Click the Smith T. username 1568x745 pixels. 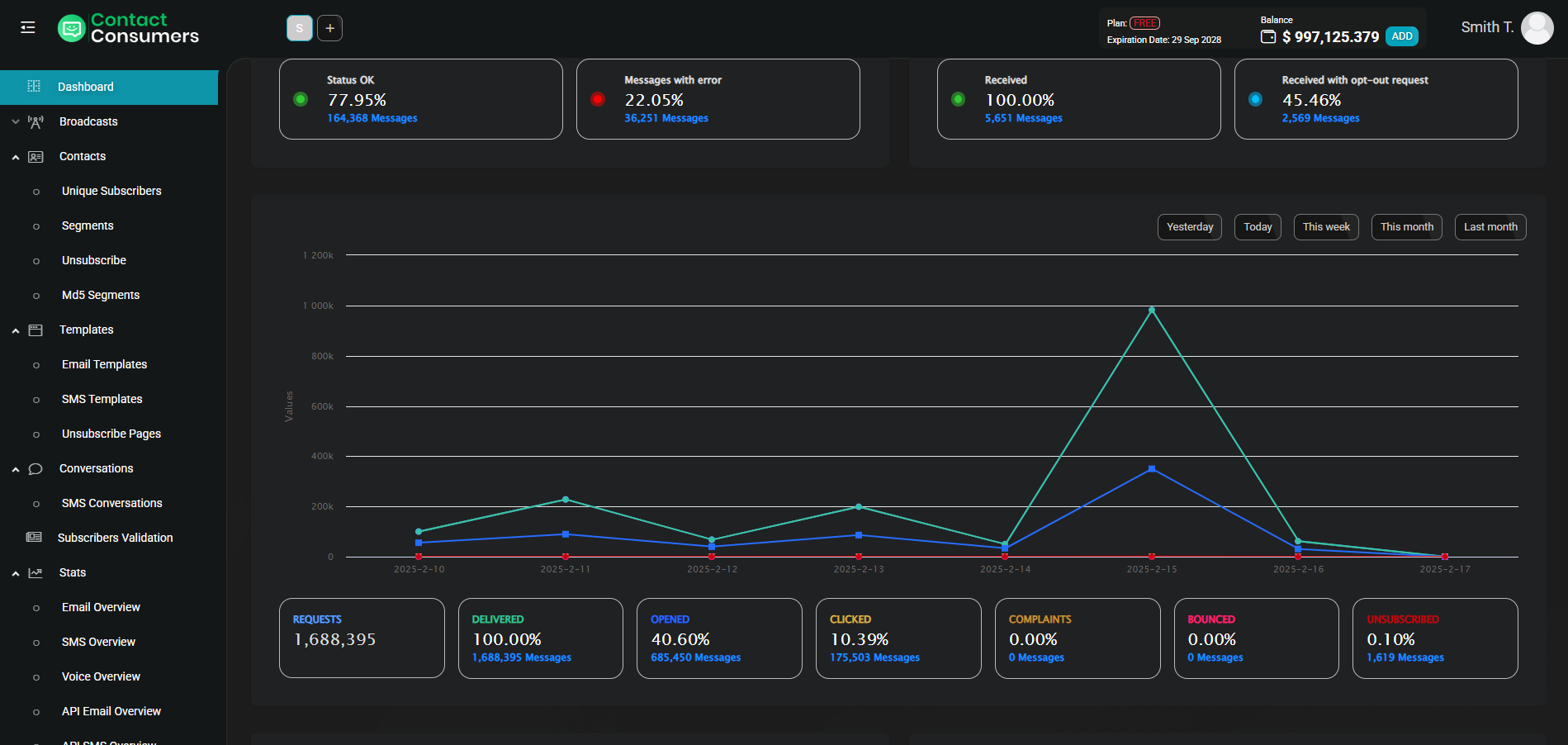pyautogui.click(x=1487, y=27)
